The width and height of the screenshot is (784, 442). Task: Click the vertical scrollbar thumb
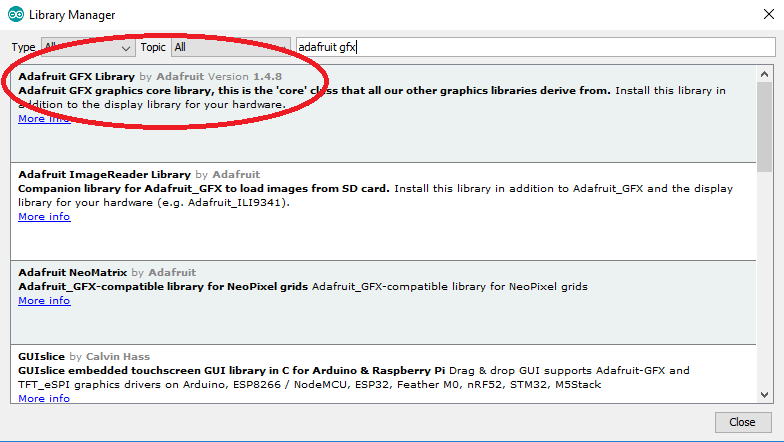(764, 127)
